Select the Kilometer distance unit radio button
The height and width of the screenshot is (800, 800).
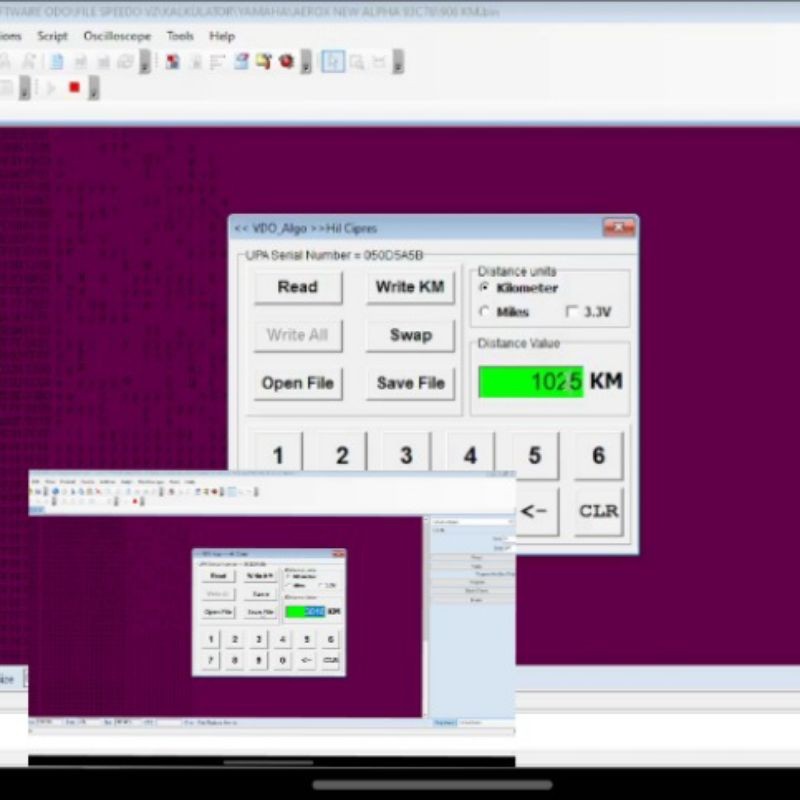click(x=486, y=288)
